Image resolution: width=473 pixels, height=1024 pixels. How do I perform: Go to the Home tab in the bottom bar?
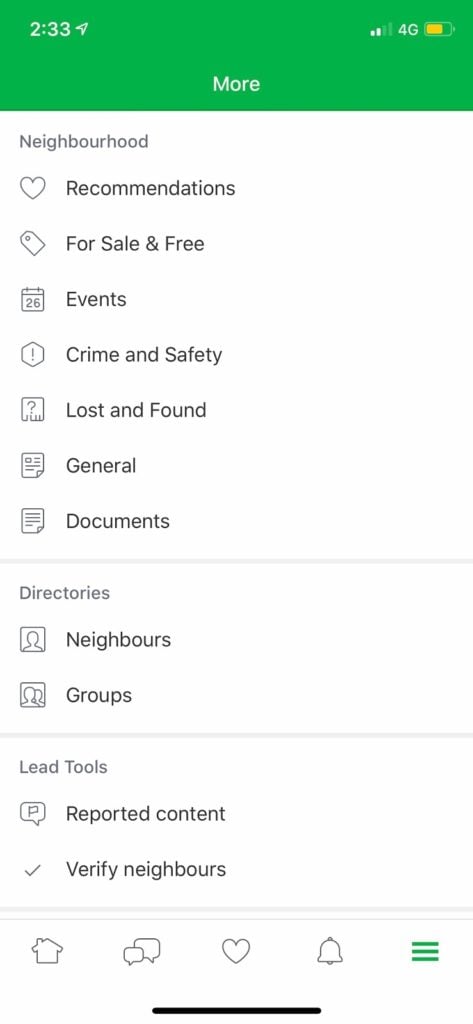[48, 952]
